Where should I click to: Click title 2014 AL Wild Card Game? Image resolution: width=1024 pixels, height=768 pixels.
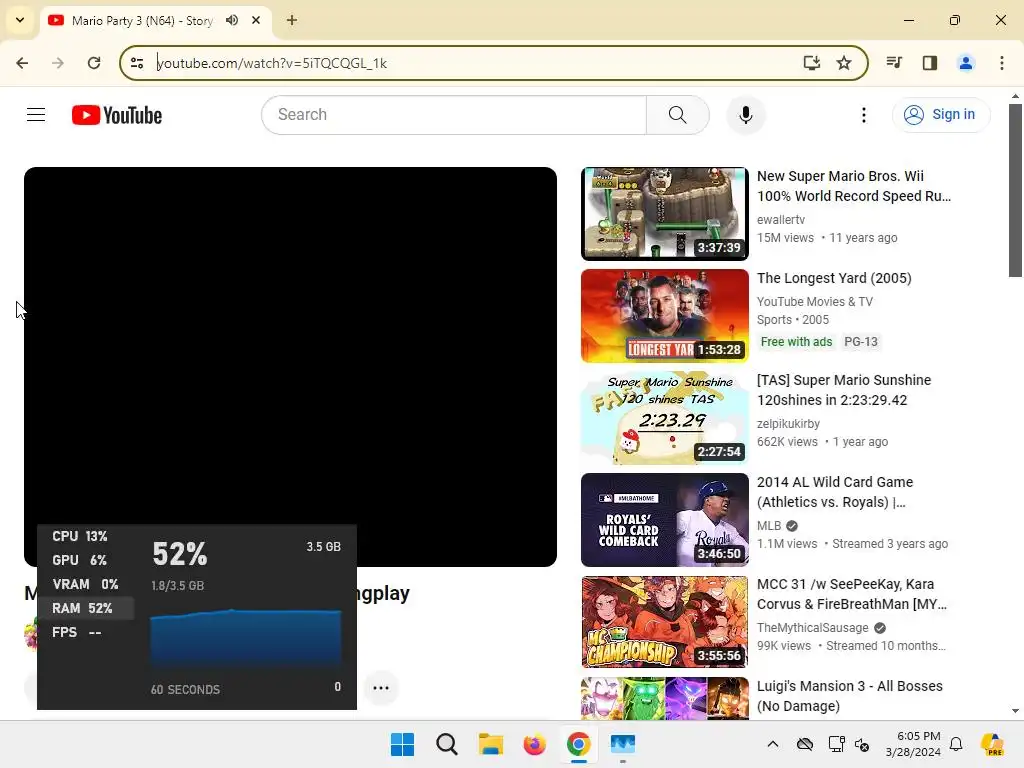[x=835, y=492]
